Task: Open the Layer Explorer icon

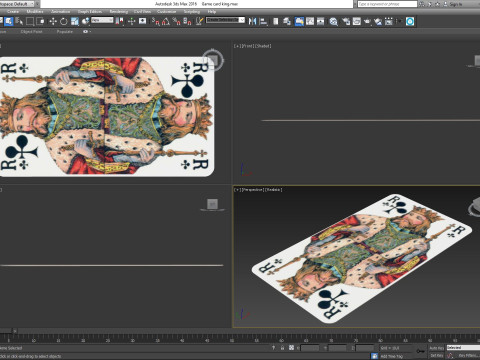Action: point(287,21)
